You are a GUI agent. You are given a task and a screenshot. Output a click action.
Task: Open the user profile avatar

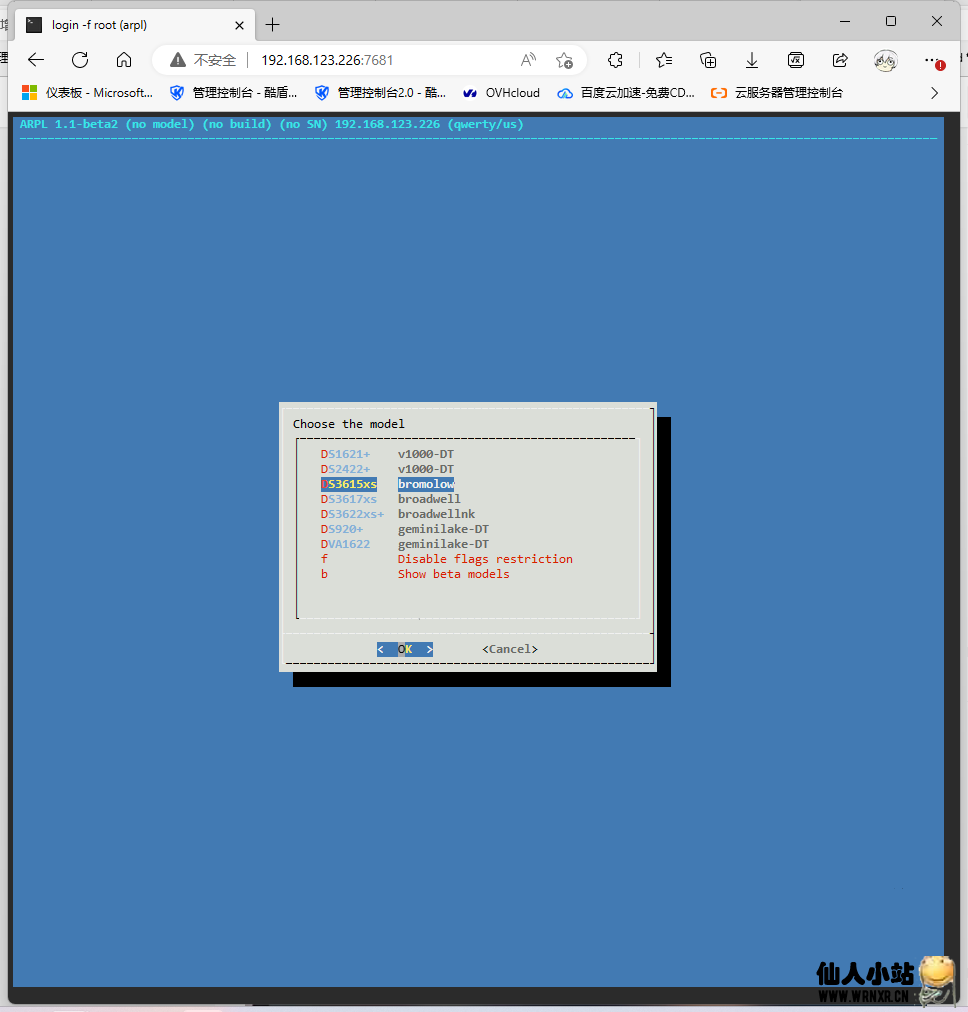point(885,60)
